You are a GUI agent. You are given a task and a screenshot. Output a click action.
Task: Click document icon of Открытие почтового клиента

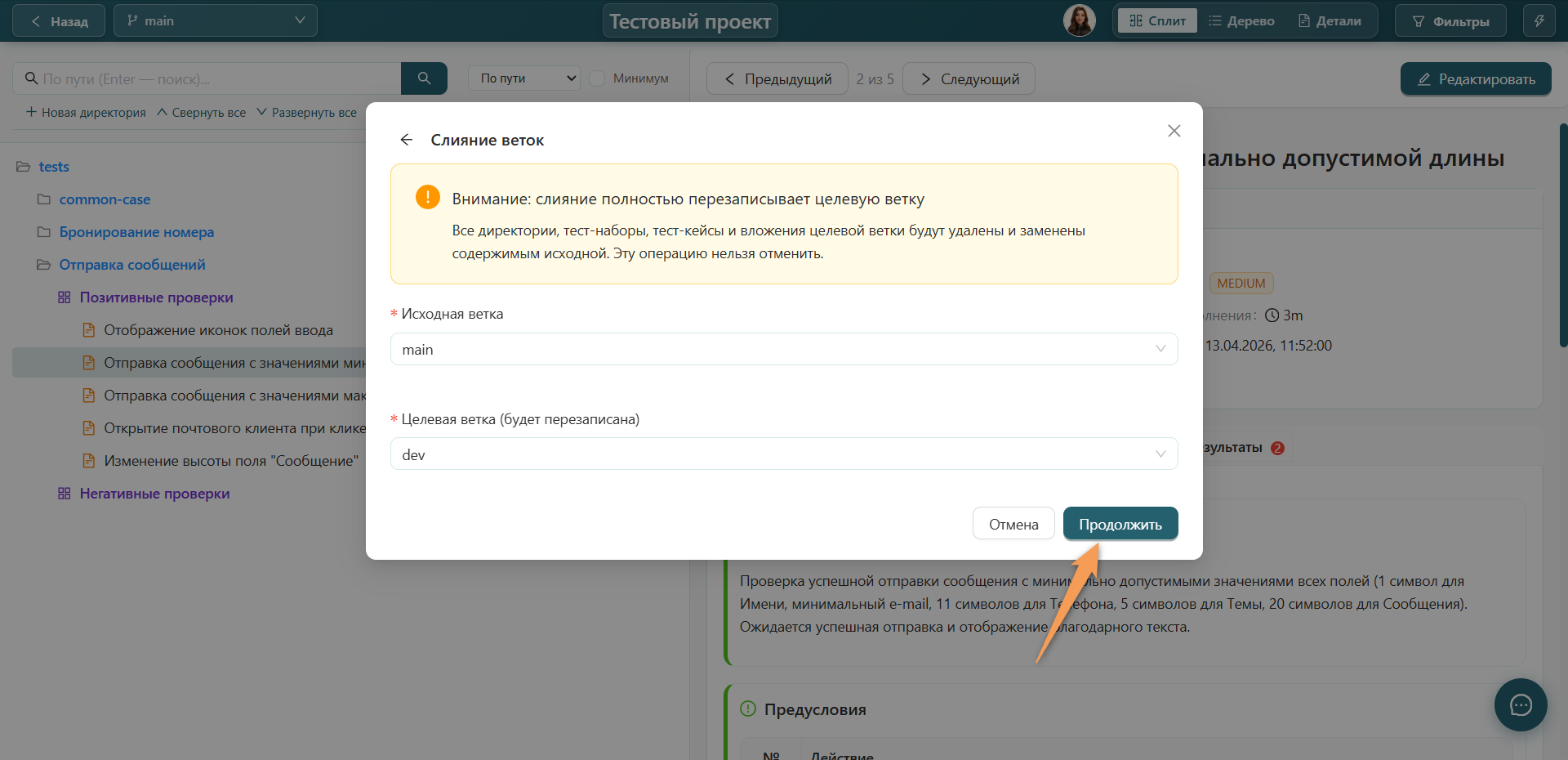(89, 428)
